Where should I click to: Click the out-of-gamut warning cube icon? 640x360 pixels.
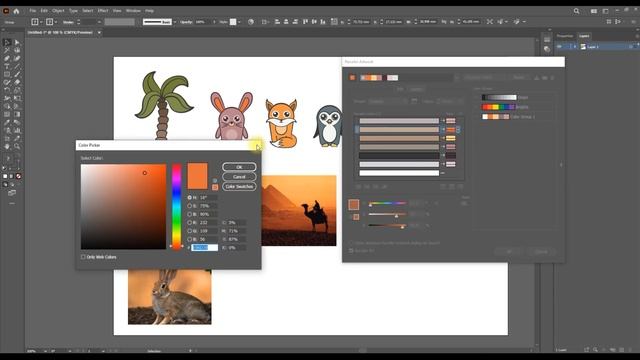[215, 180]
